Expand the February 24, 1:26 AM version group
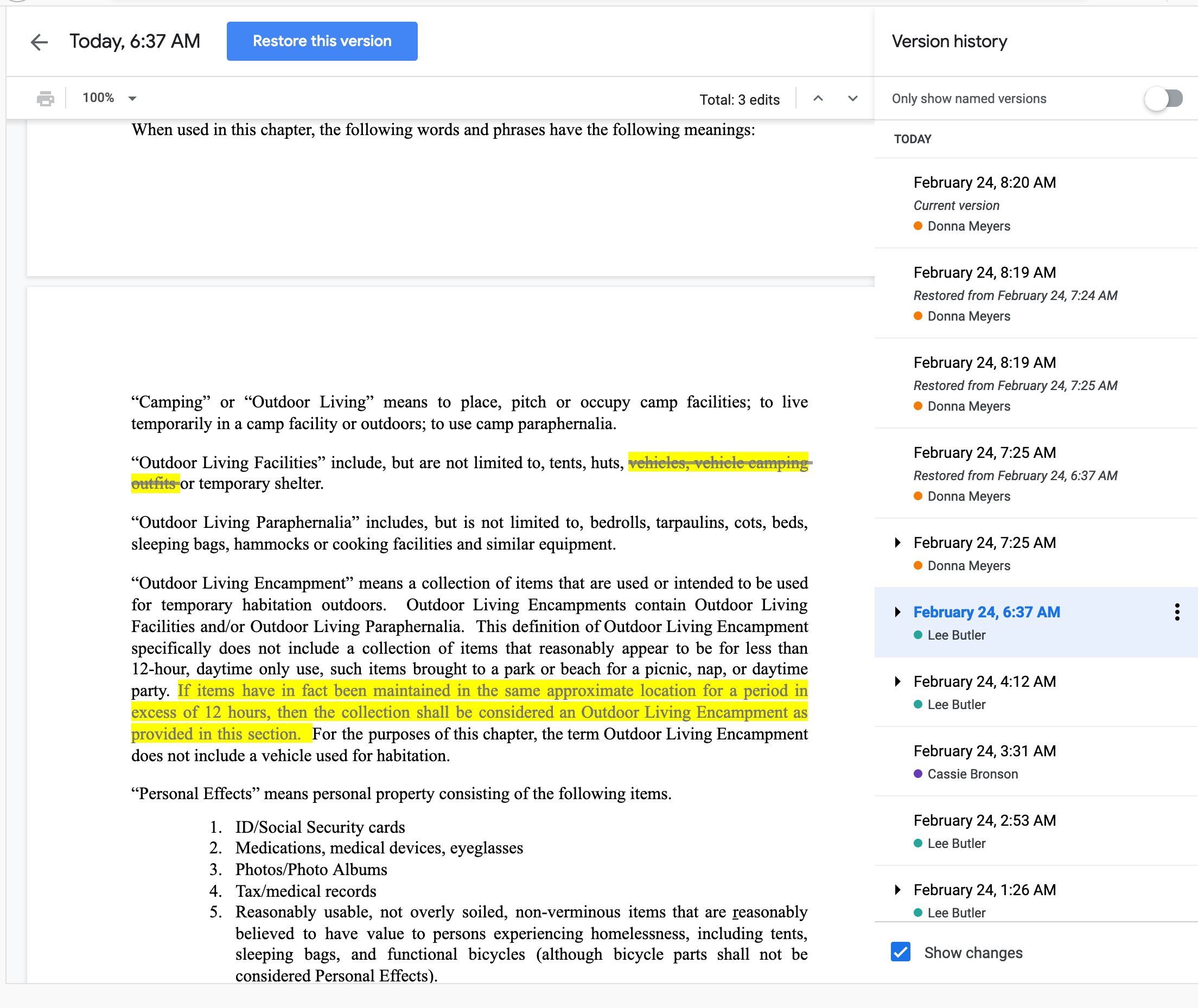Viewport: 1198px width, 1008px height. click(x=897, y=890)
